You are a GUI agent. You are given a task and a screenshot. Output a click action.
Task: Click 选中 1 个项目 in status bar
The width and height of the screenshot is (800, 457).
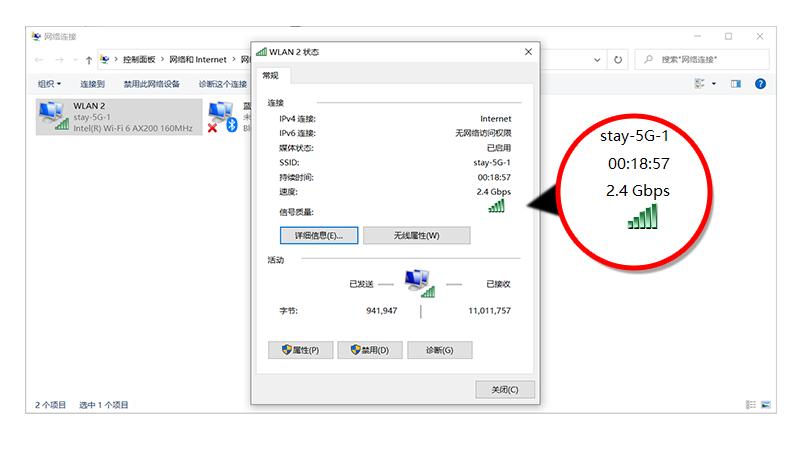click(x=104, y=405)
